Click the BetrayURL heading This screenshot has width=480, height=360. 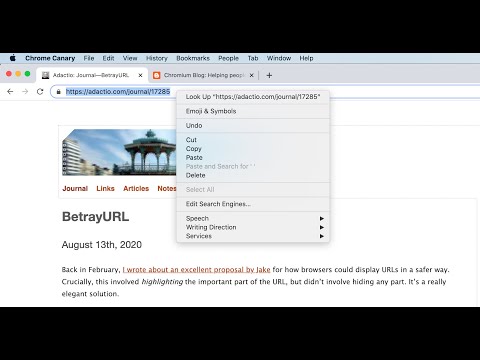click(95, 217)
